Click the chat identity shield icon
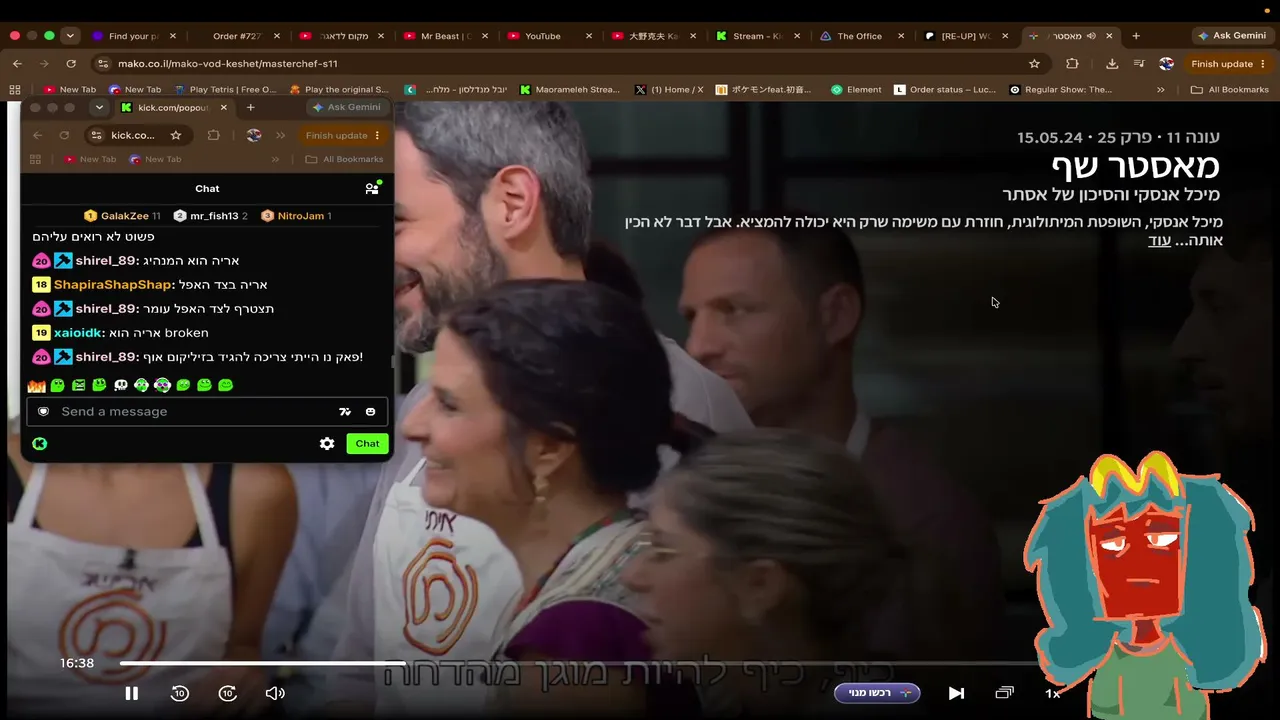 tap(43, 411)
